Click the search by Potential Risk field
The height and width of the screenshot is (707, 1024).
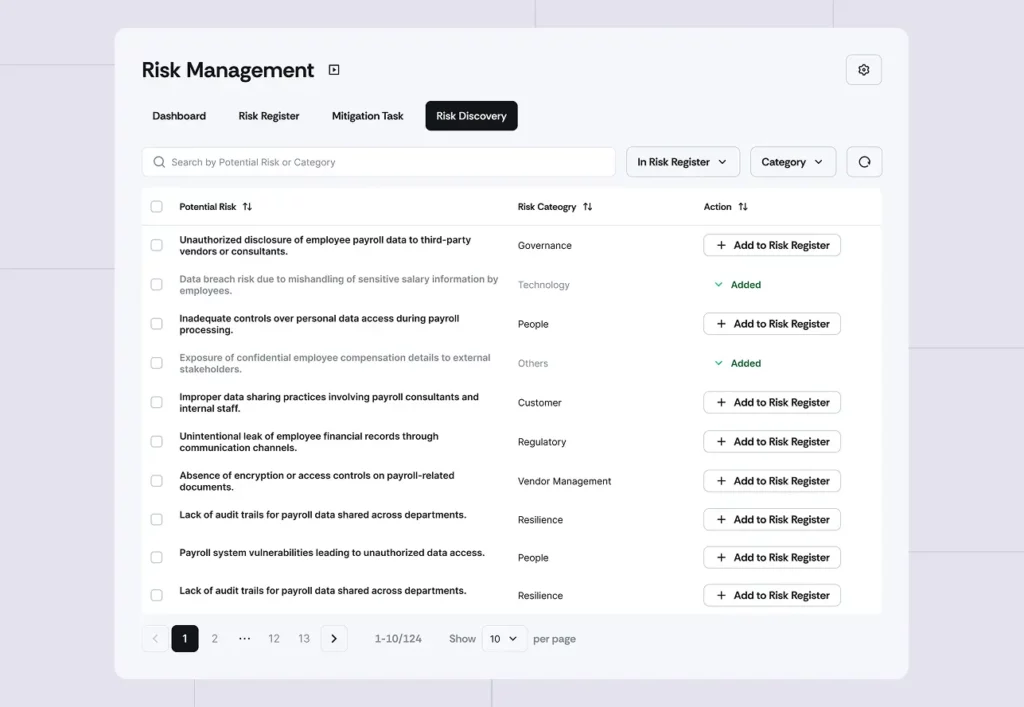point(379,162)
